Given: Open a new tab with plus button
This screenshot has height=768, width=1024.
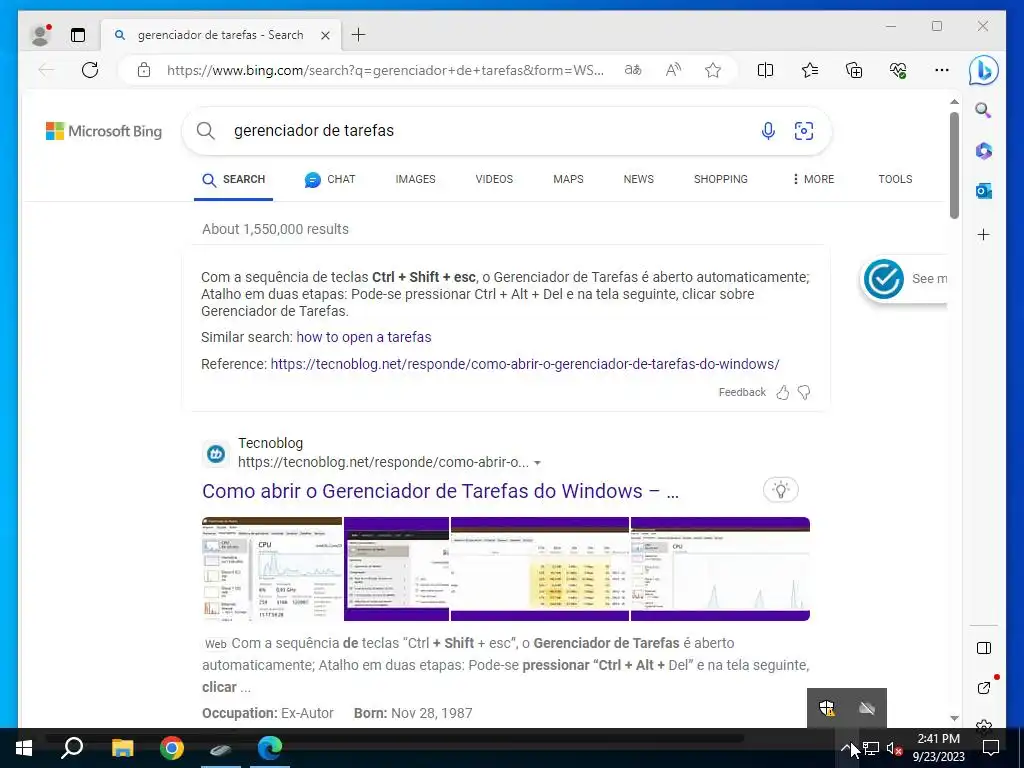Looking at the screenshot, I should 359,35.
